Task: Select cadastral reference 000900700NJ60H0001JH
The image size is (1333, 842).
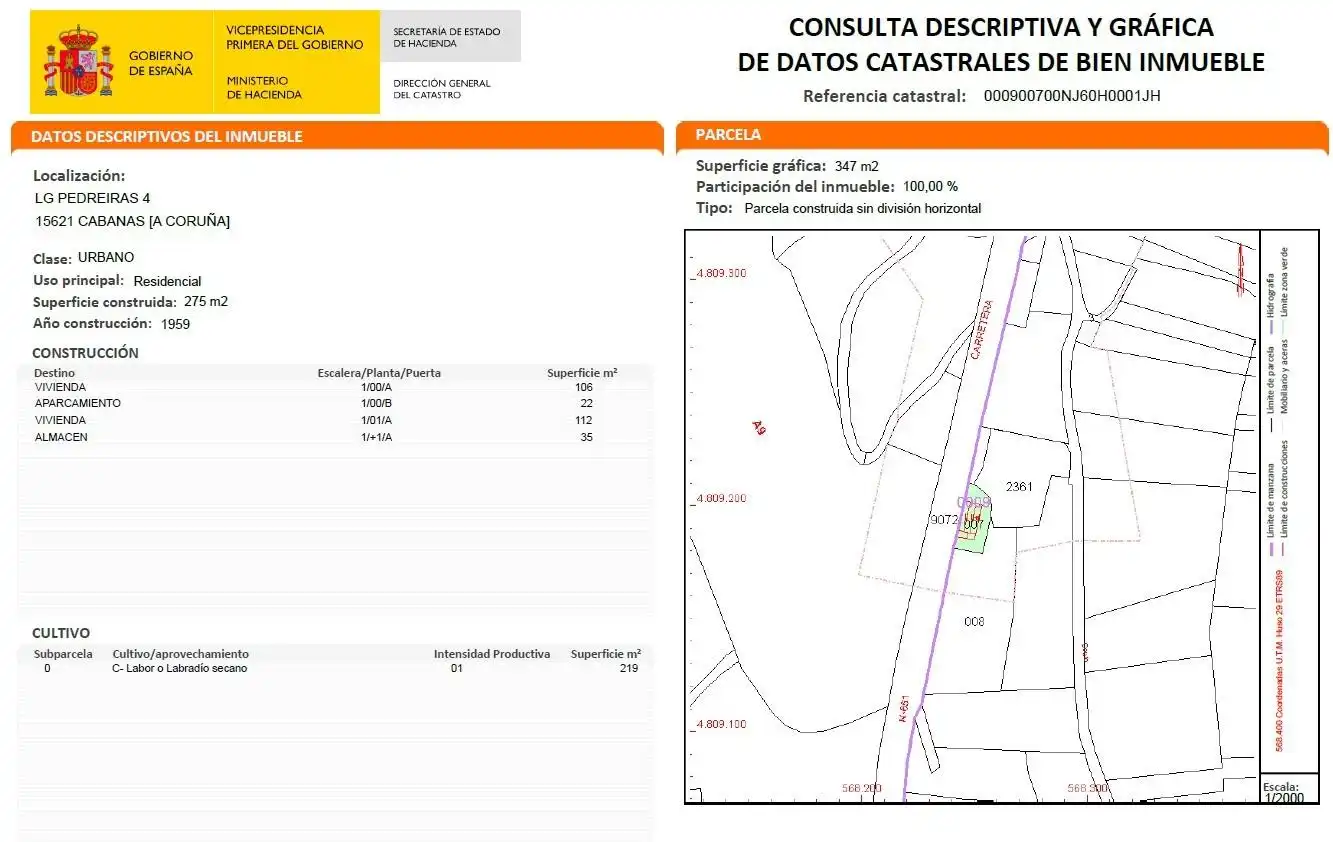Action: [x=1072, y=96]
